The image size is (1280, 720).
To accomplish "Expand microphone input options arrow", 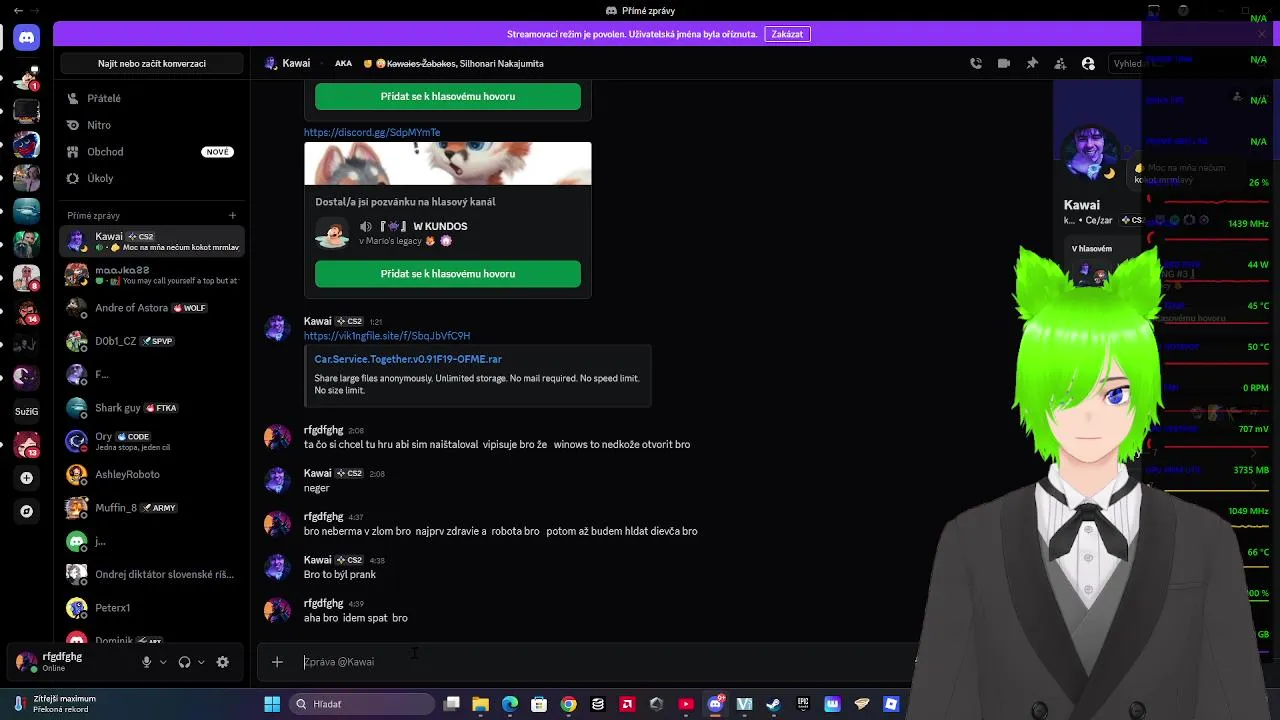I will tap(163, 662).
